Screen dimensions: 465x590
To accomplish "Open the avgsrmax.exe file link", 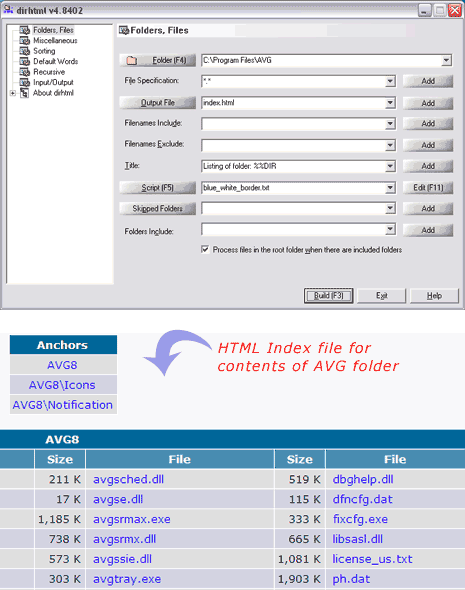I will pyautogui.click(x=132, y=519).
